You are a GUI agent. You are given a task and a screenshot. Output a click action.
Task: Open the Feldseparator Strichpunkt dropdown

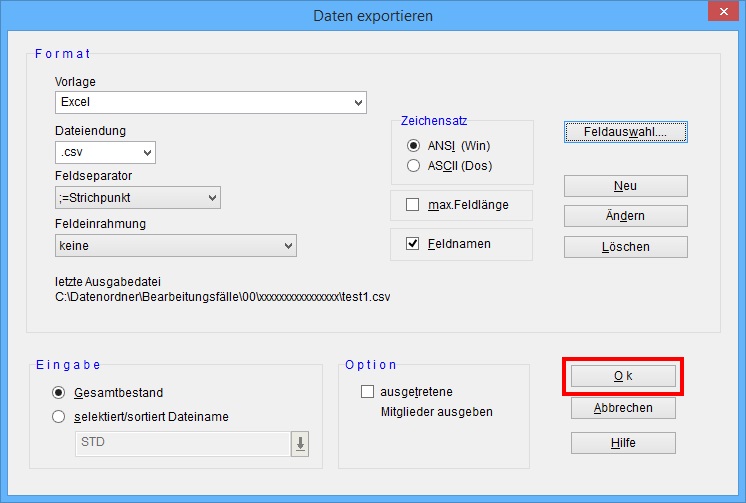coord(137,198)
